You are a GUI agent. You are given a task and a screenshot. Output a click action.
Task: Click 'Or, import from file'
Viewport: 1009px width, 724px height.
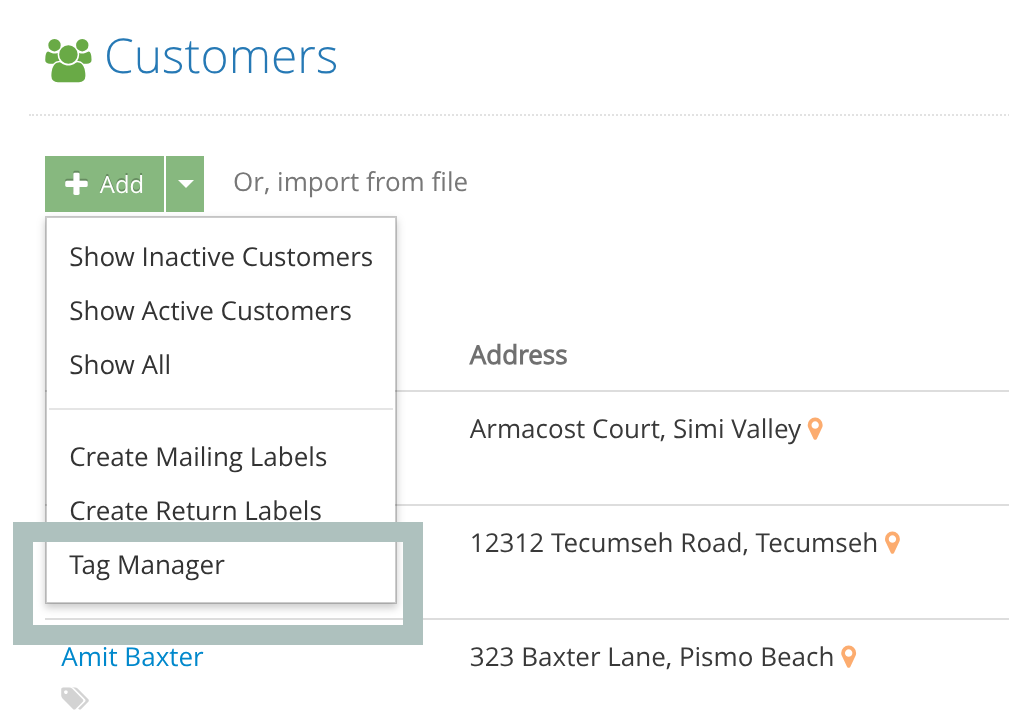[349, 182]
